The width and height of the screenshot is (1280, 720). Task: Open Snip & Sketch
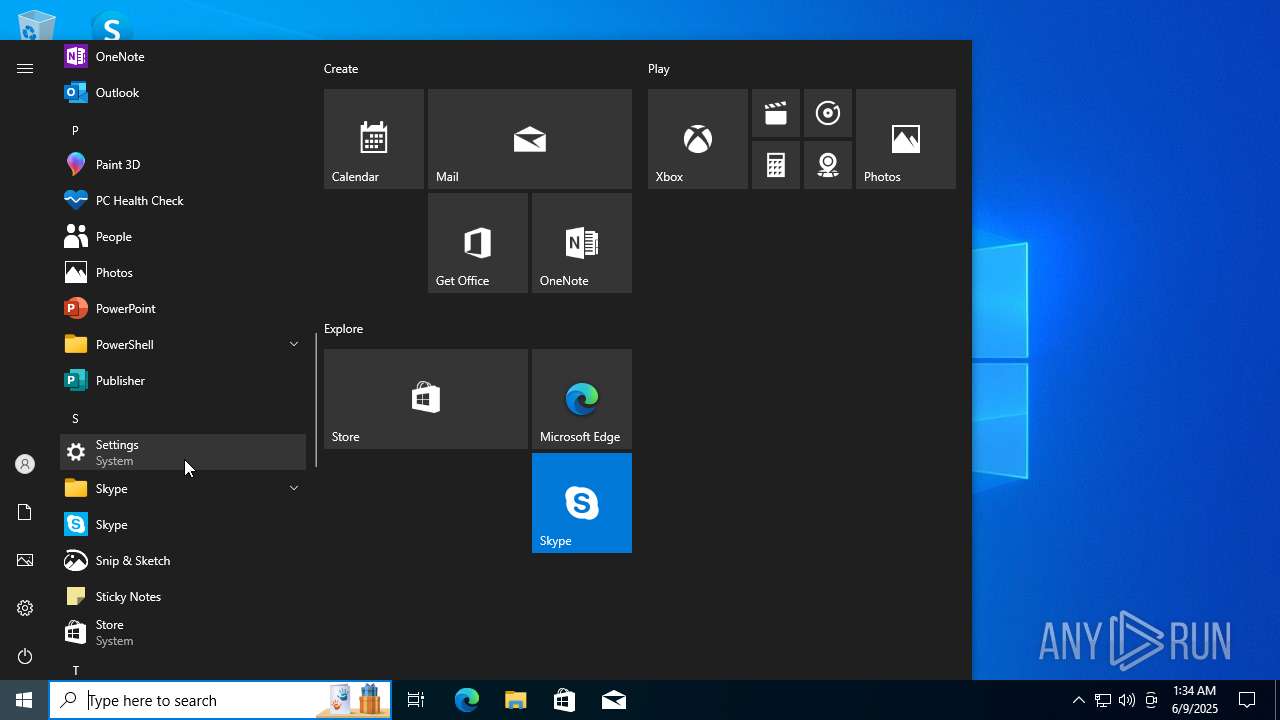click(183, 560)
